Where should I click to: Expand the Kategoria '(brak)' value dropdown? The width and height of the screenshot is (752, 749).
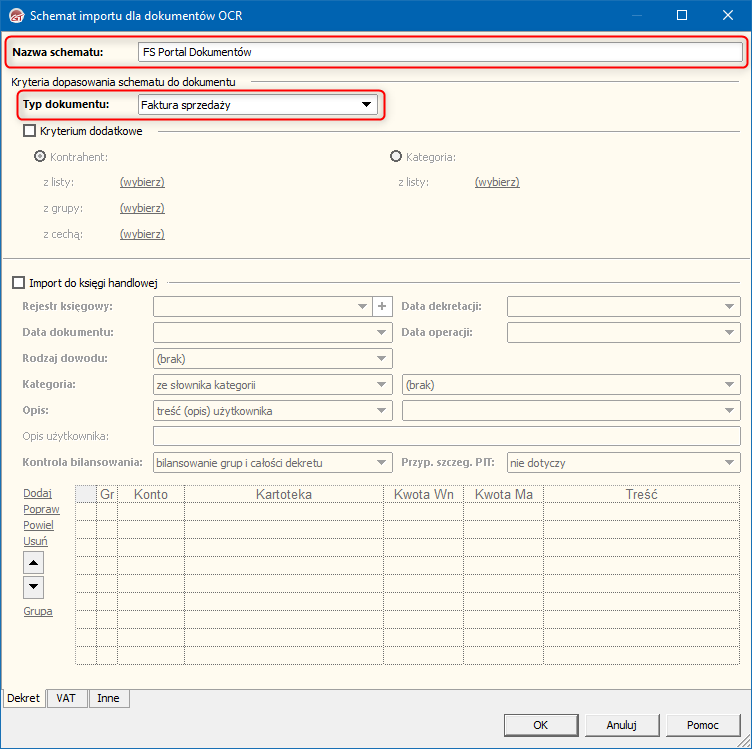[x=571, y=385]
